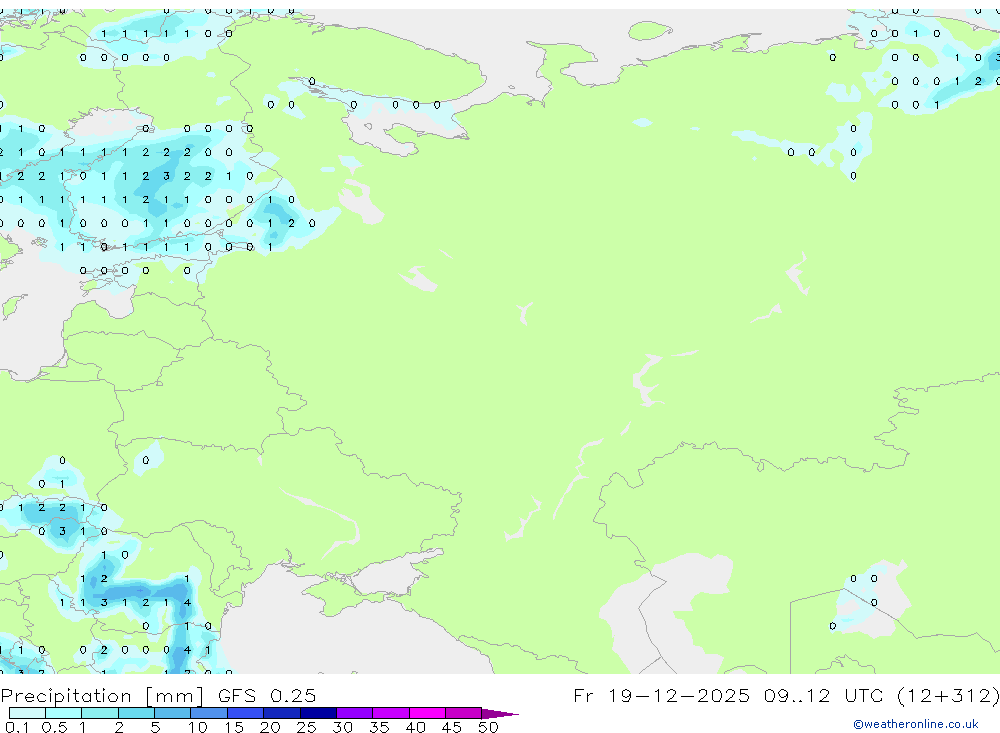Select the legend swatch between 45 and 50
The width and height of the screenshot is (1000, 733).
point(464,713)
